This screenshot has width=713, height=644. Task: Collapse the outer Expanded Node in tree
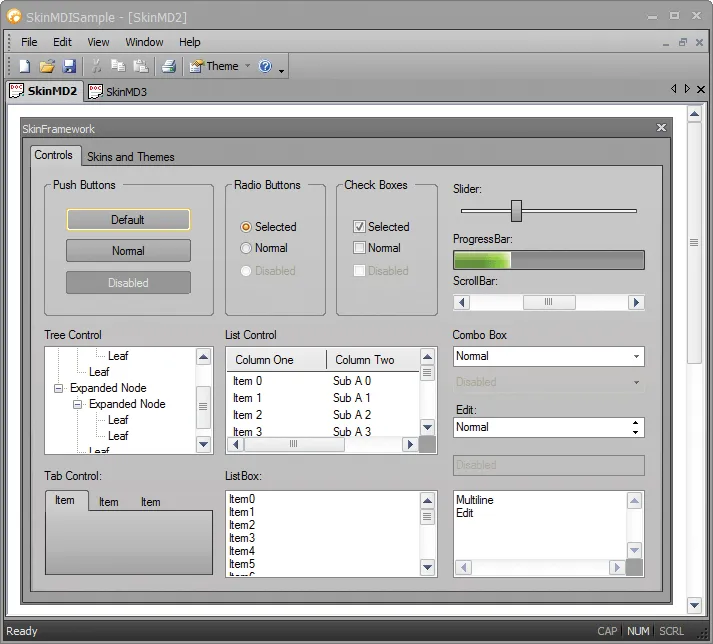click(x=58, y=388)
